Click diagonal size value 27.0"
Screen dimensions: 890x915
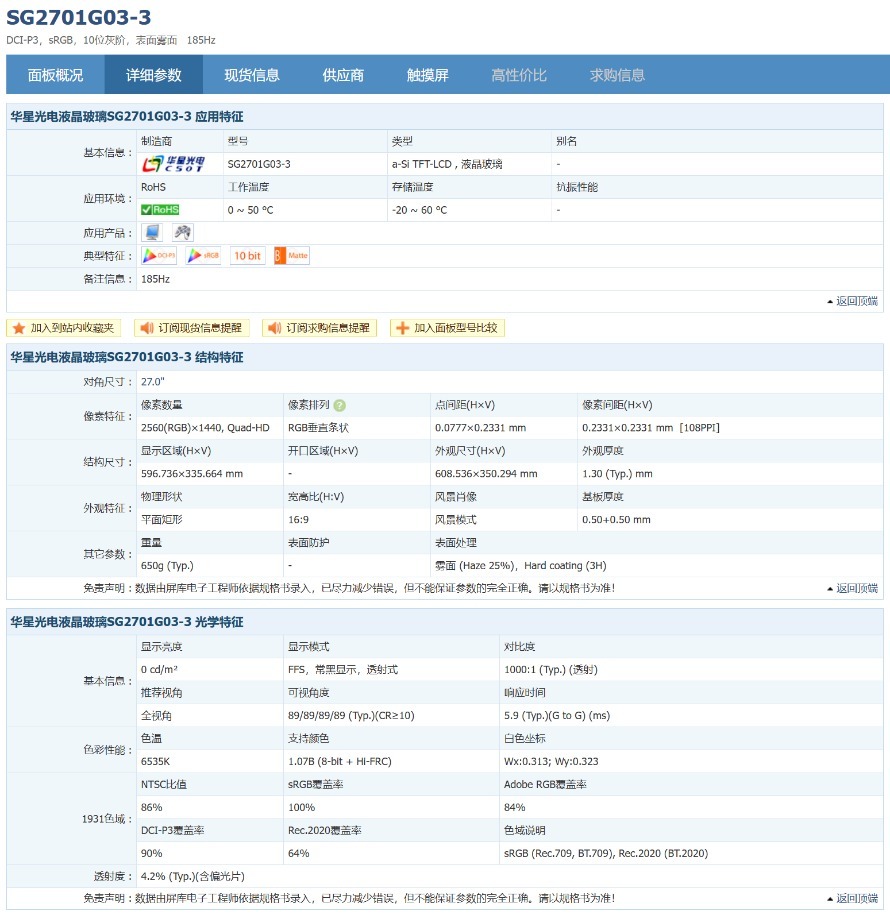pyautogui.click(x=153, y=382)
